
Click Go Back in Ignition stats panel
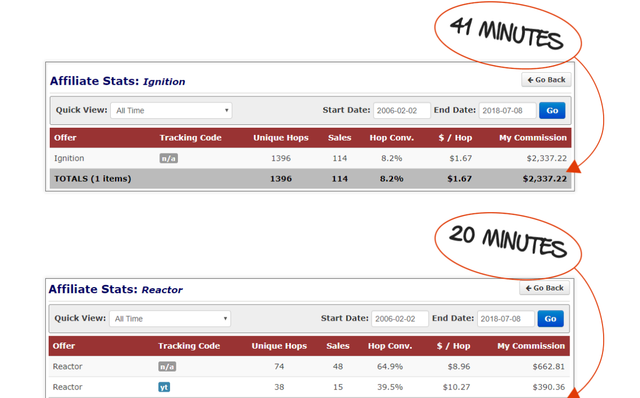coord(546,80)
